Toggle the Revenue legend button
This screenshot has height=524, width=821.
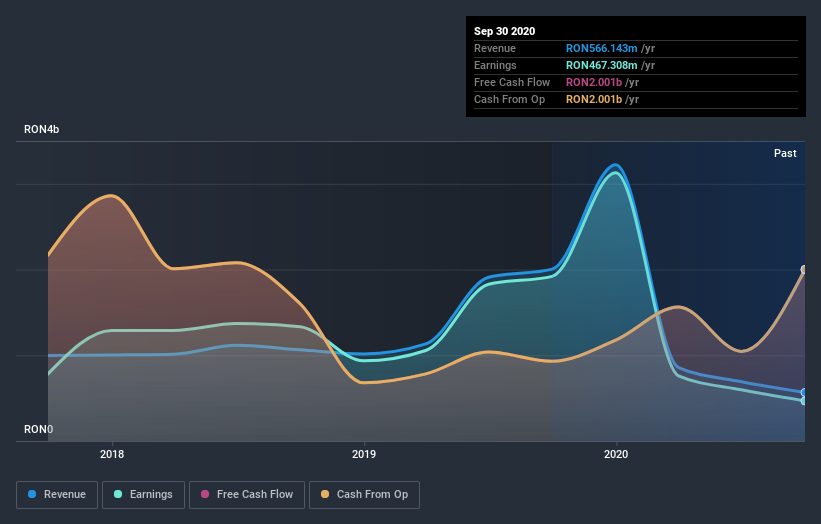pyautogui.click(x=57, y=495)
